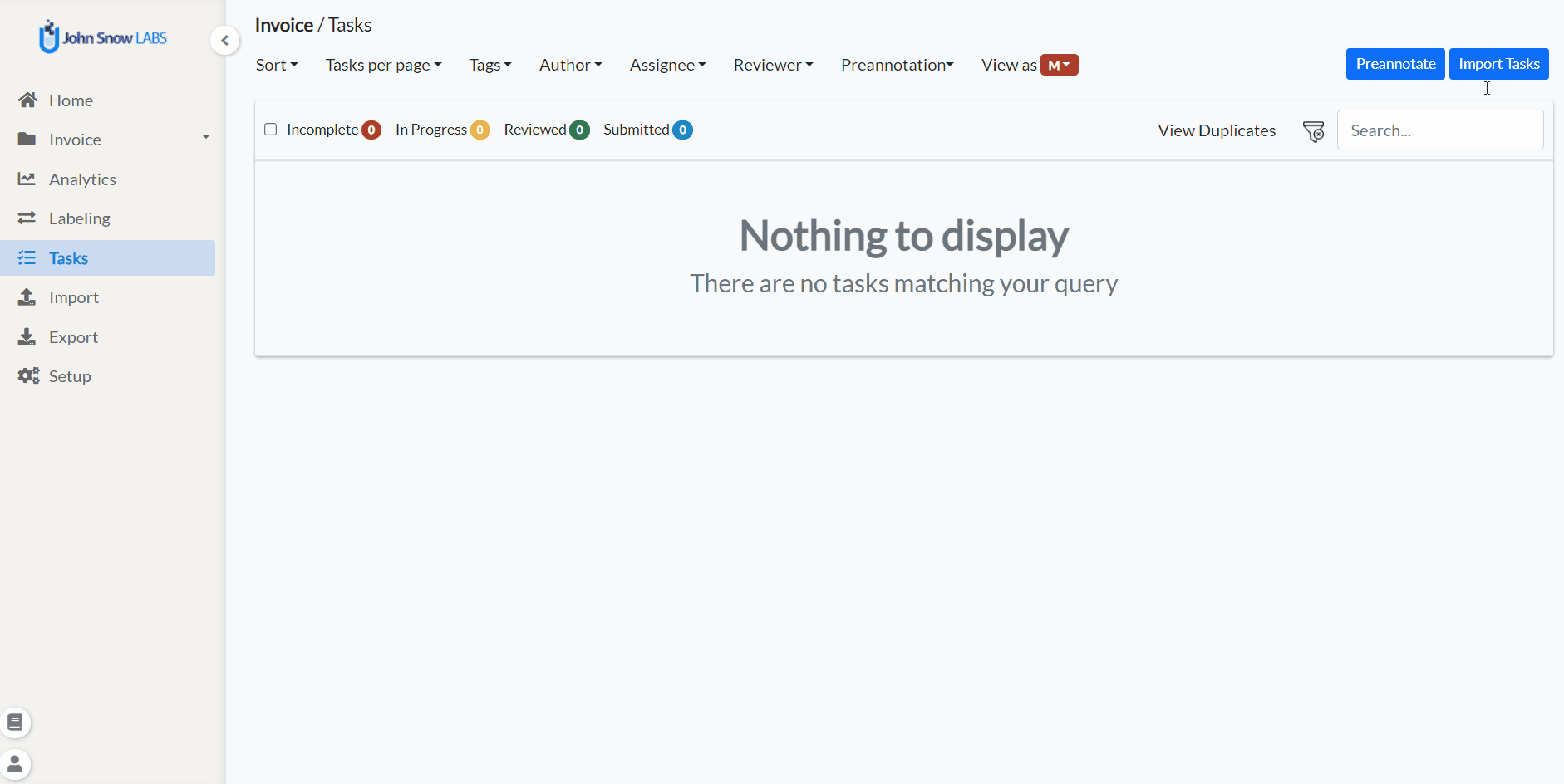
Task: Click the Setup gears icon
Action: [x=28, y=375]
